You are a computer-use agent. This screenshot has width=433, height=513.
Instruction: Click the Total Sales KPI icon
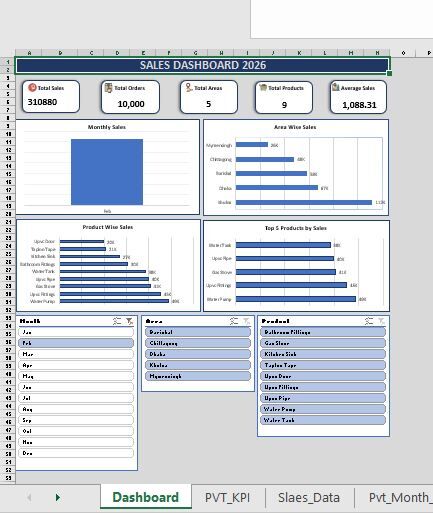32,87
